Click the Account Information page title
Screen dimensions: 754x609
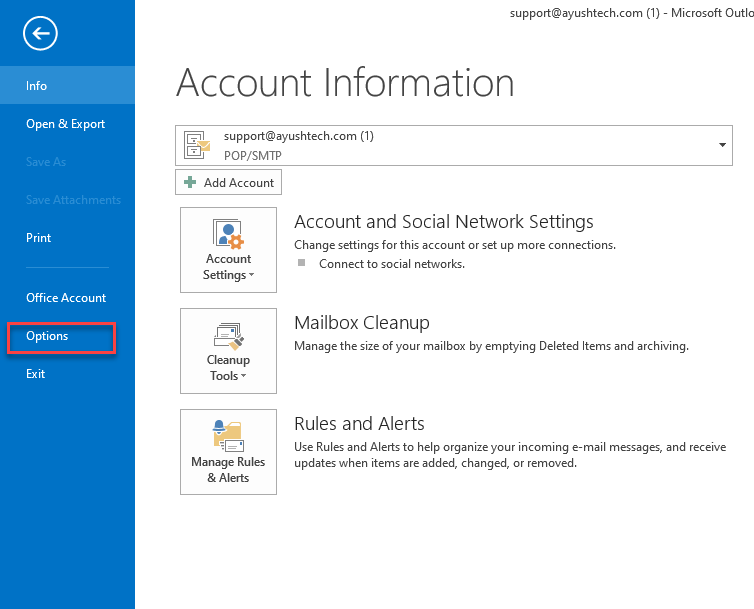coord(345,83)
